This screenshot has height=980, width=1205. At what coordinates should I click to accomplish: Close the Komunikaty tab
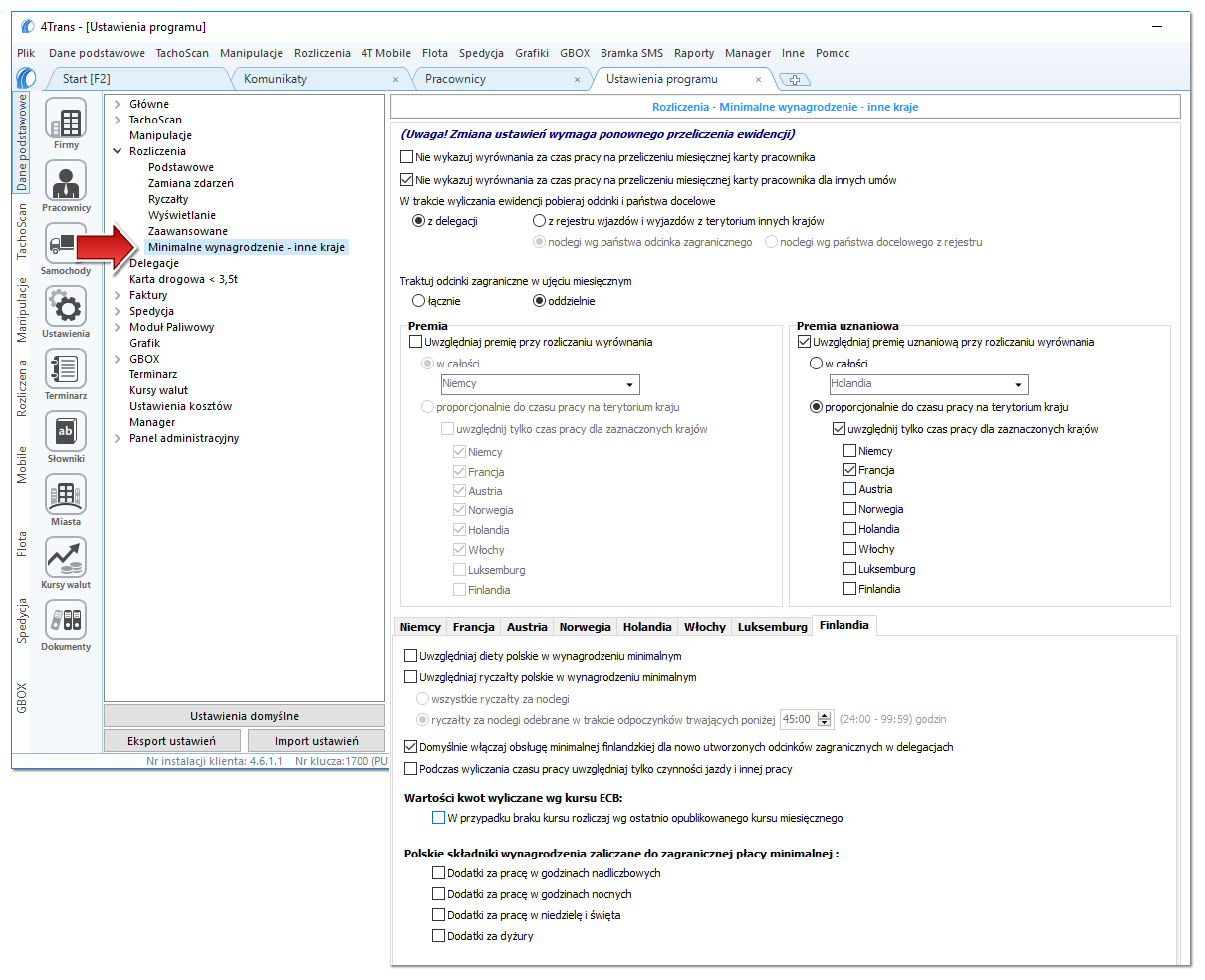(x=396, y=80)
